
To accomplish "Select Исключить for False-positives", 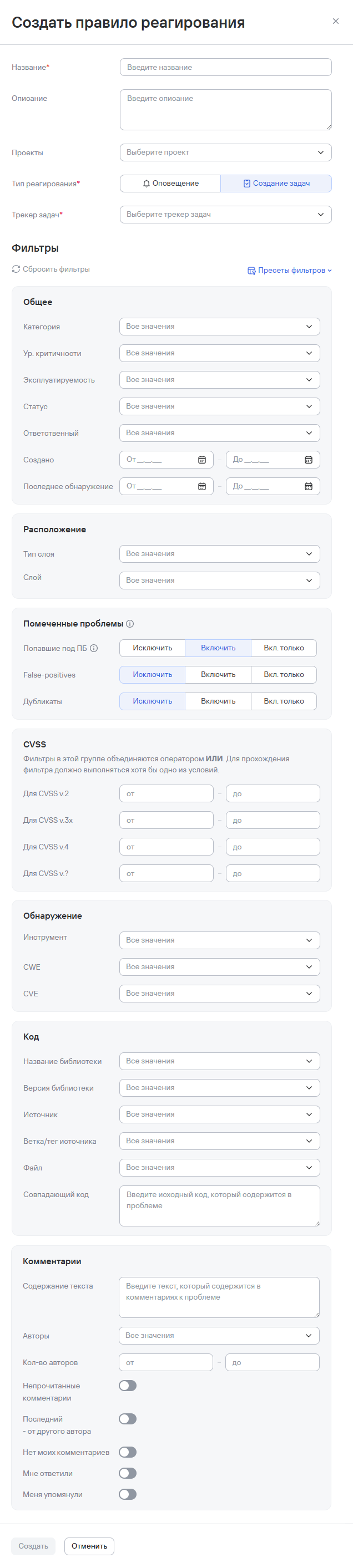I will point(153,674).
